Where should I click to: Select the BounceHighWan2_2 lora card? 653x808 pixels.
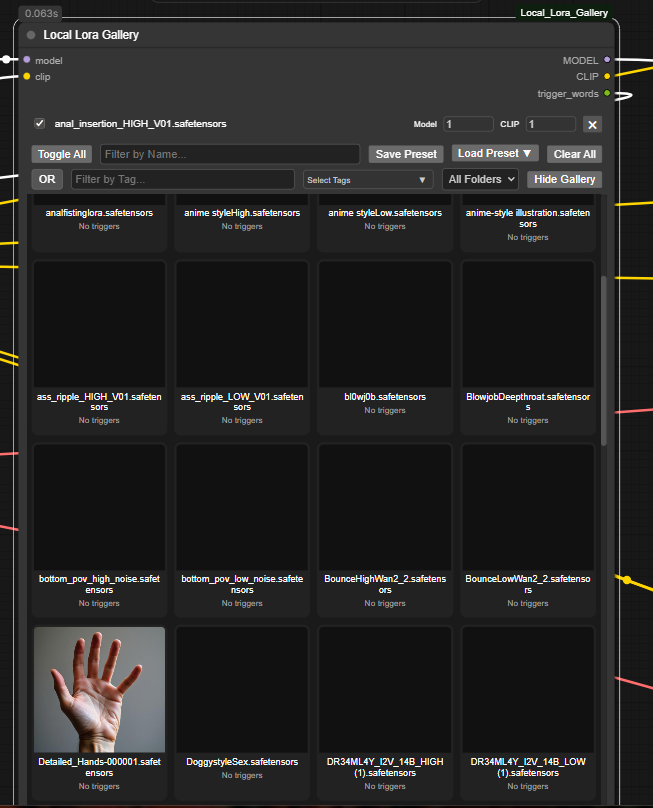[x=385, y=530]
